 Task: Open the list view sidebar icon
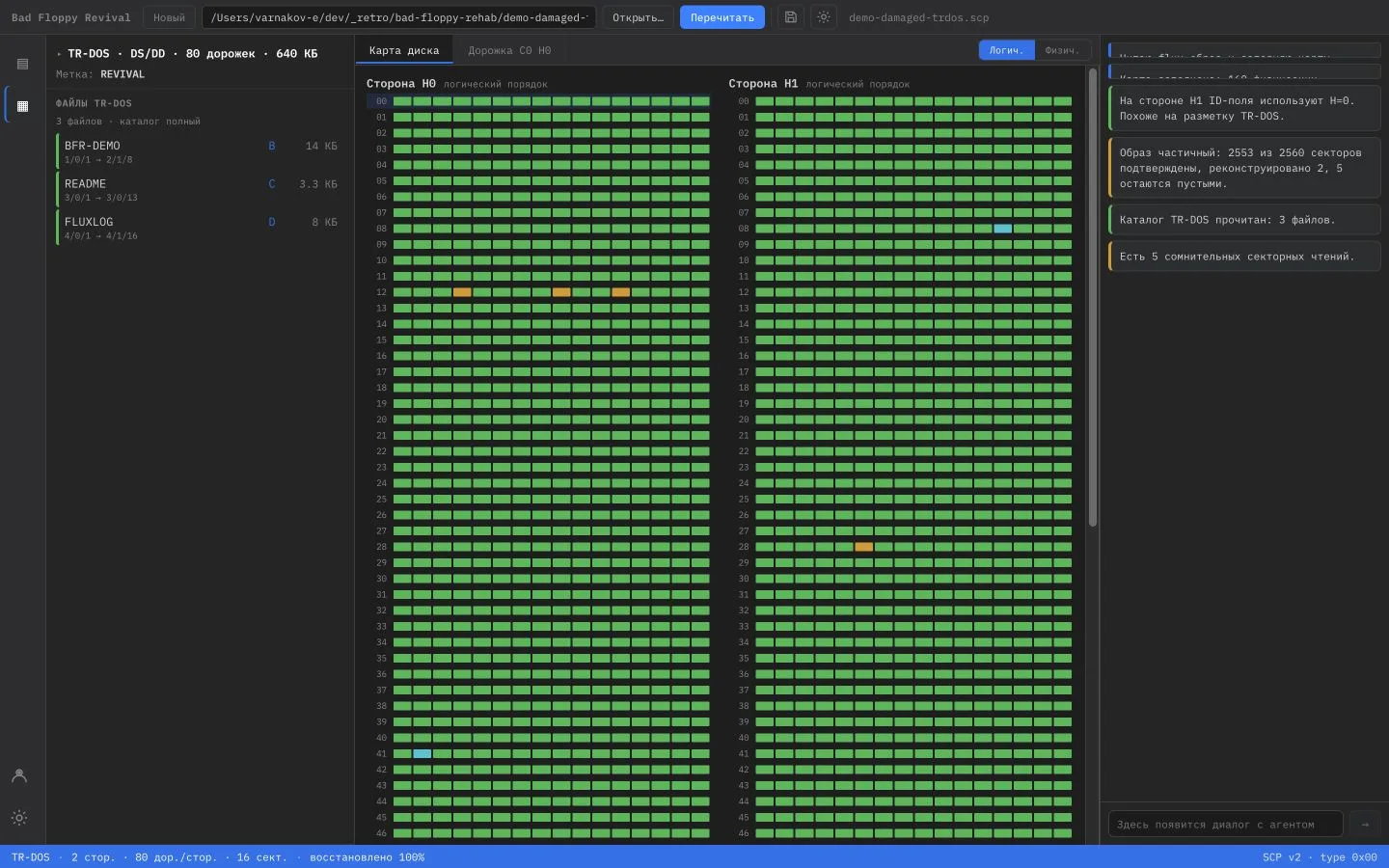pos(22,64)
